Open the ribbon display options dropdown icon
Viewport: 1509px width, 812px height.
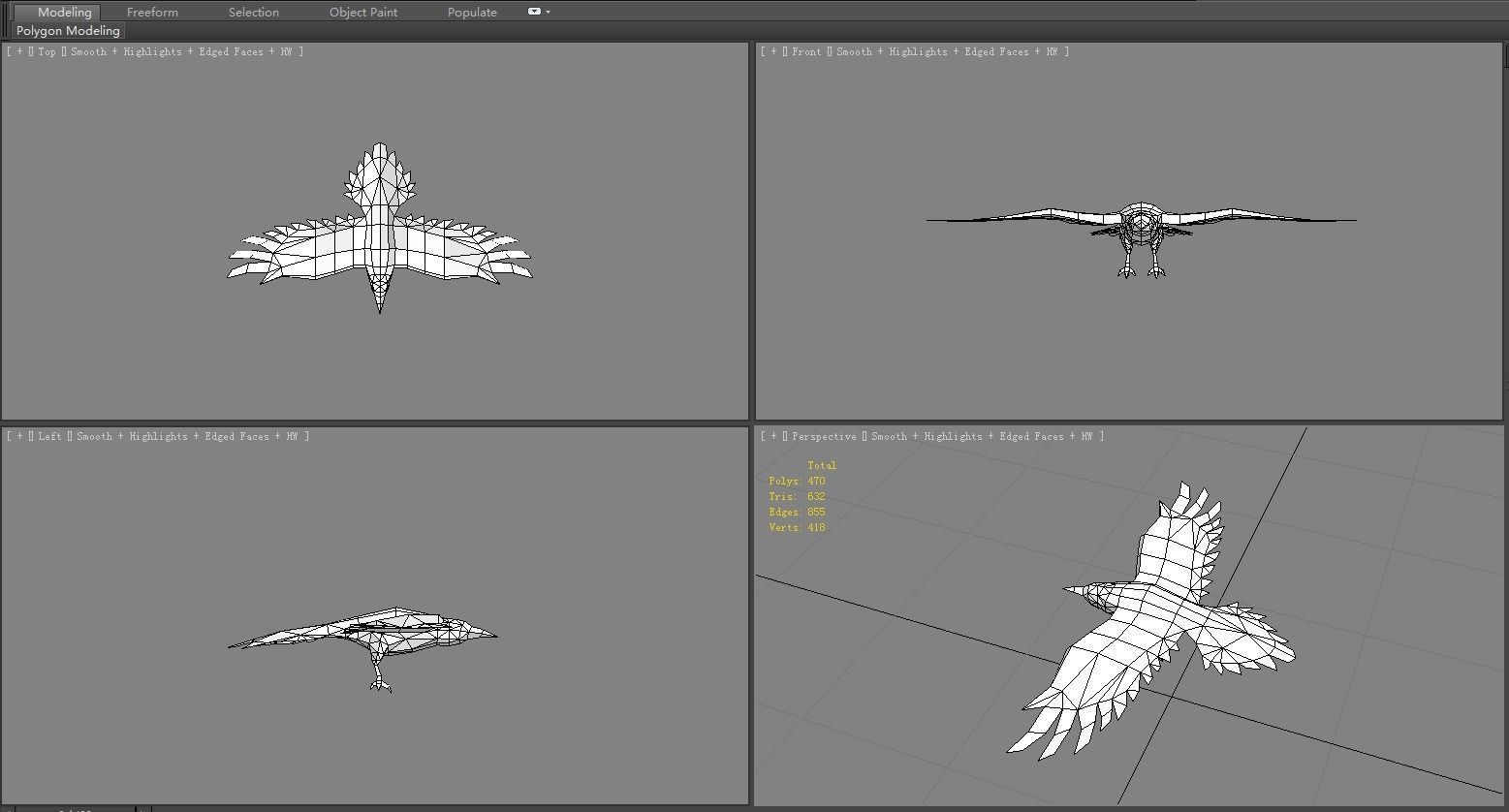coord(539,12)
